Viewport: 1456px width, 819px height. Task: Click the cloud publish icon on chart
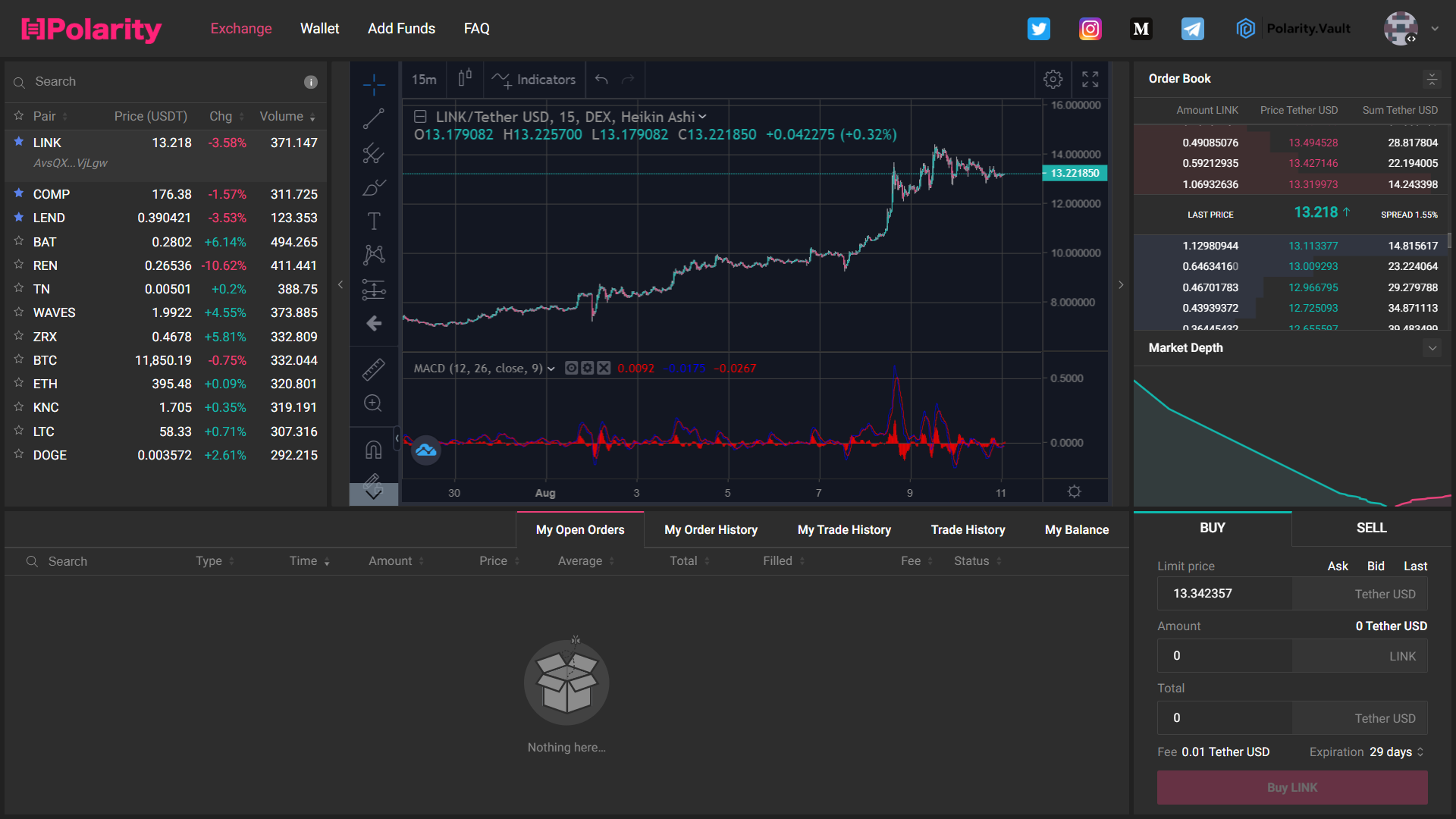[x=426, y=450]
